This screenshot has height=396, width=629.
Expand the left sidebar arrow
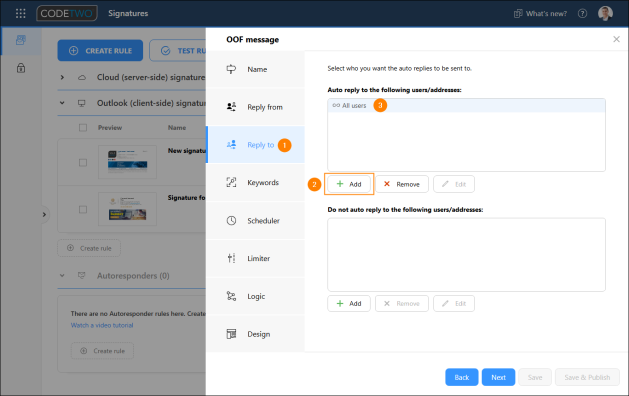[44, 215]
